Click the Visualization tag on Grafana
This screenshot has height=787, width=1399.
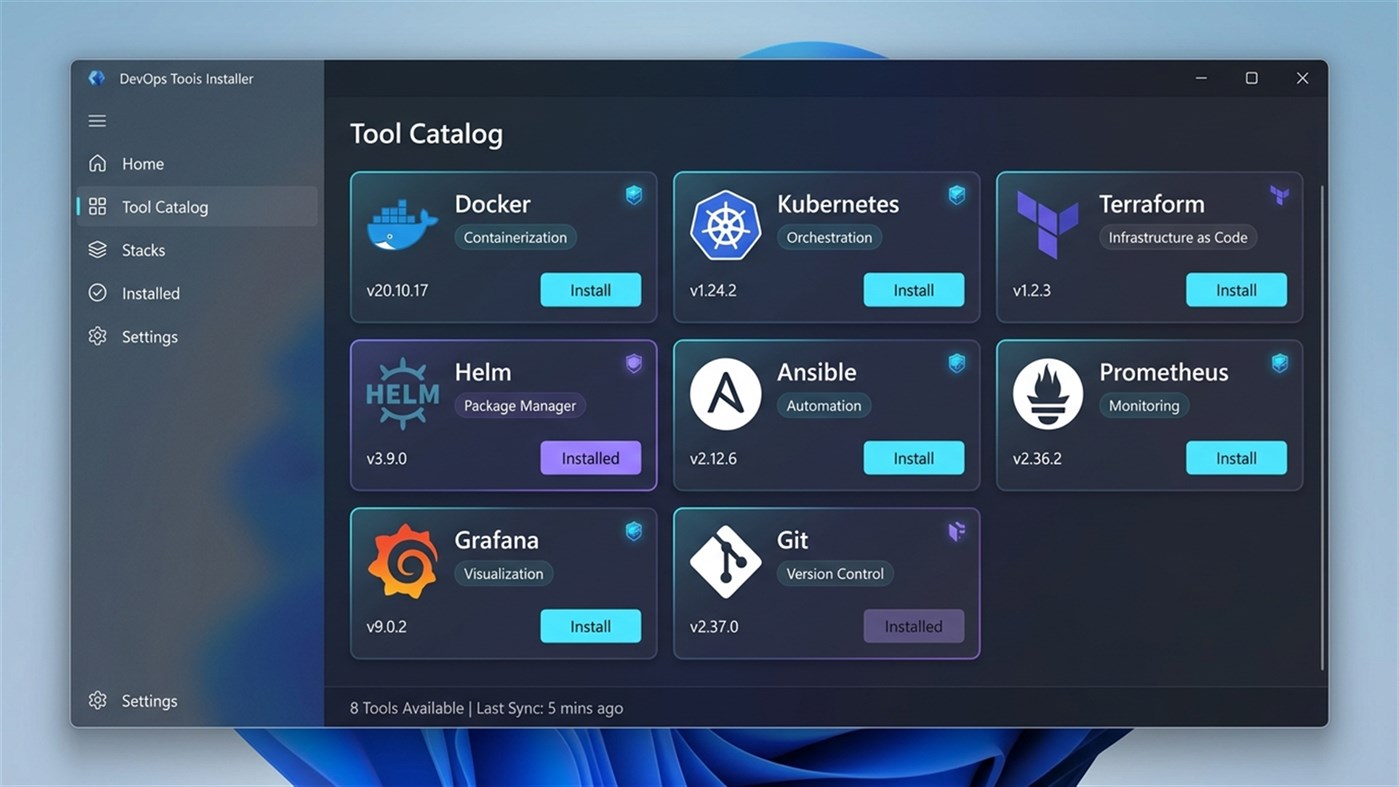point(504,573)
